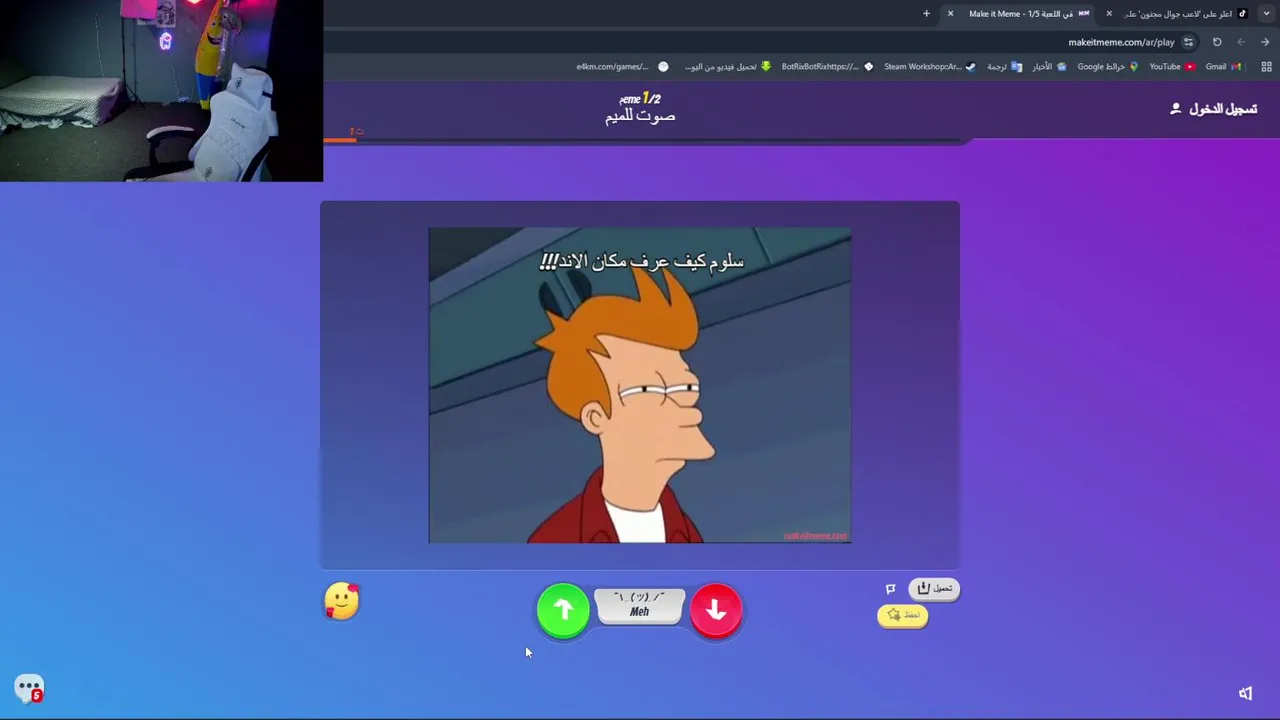Click the yellow star save button
Screen dimensions: 1280x720
[x=903, y=615]
